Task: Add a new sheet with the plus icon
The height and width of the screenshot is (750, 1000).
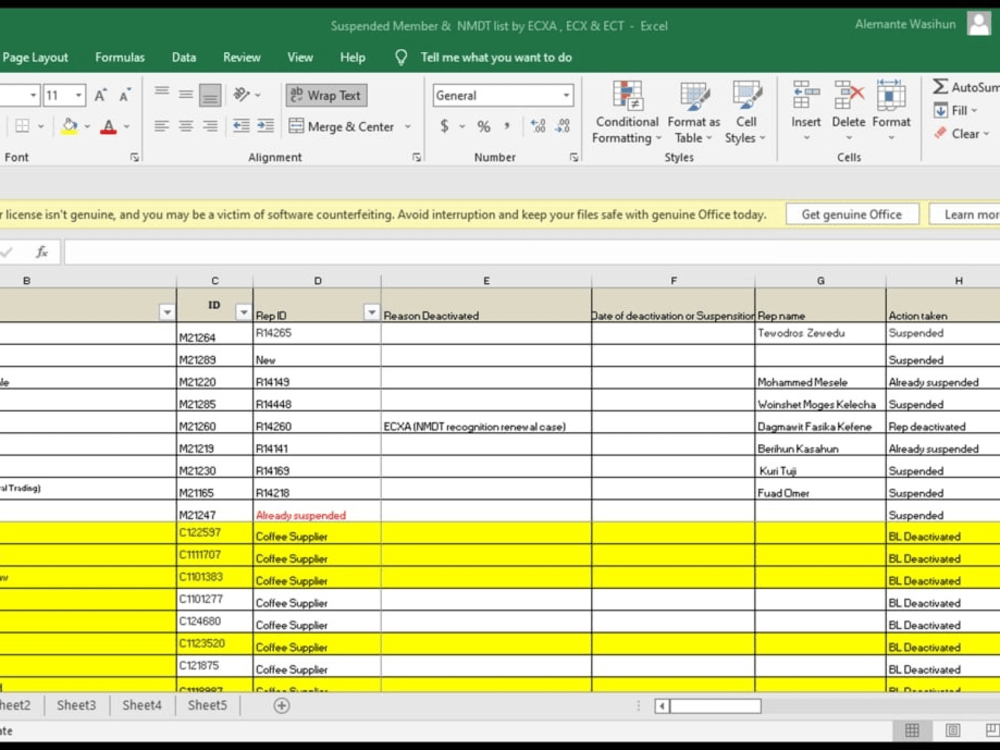Action: tap(281, 705)
